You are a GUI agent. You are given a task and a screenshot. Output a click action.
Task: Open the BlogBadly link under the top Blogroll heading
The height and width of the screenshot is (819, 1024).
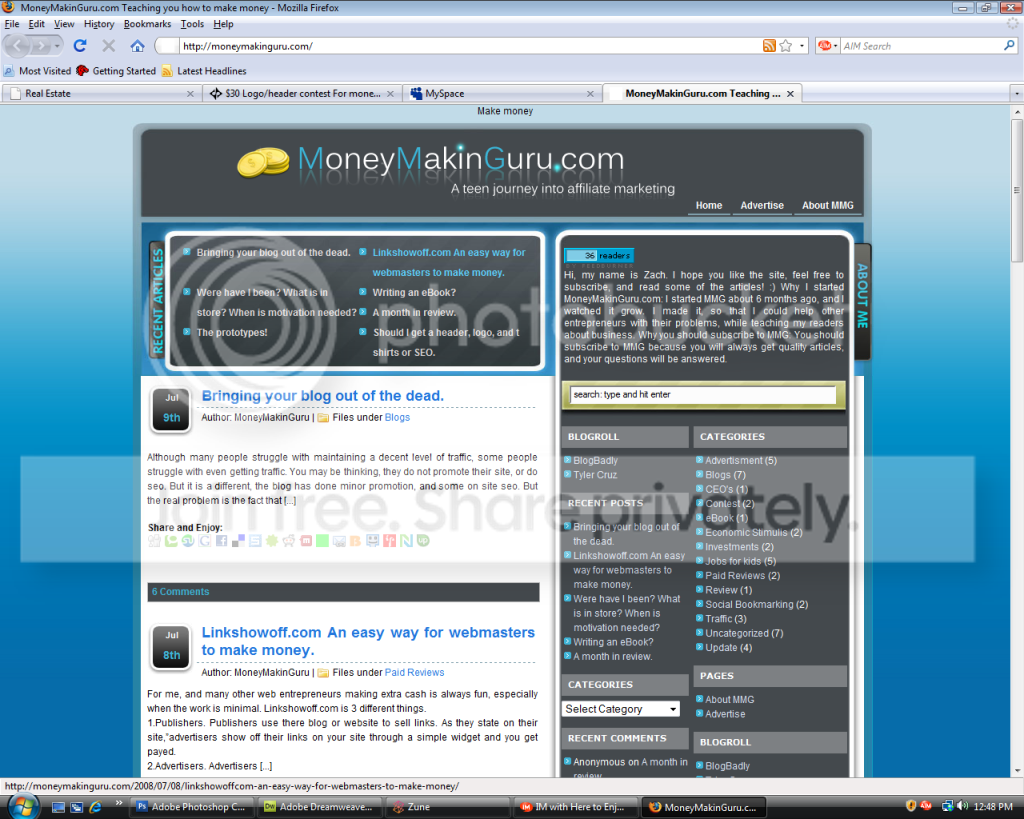click(595, 460)
